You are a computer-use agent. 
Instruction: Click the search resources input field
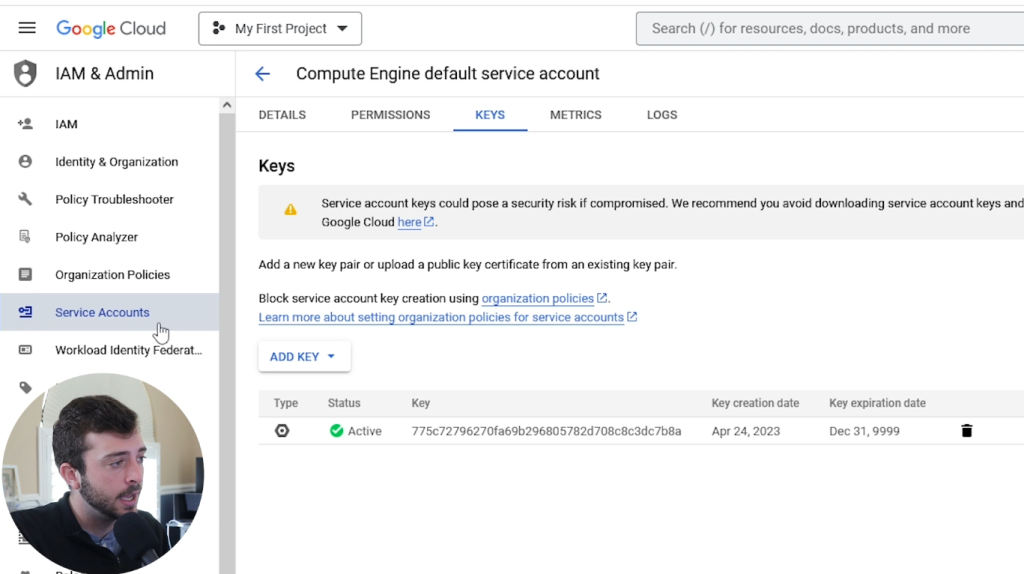(x=830, y=29)
